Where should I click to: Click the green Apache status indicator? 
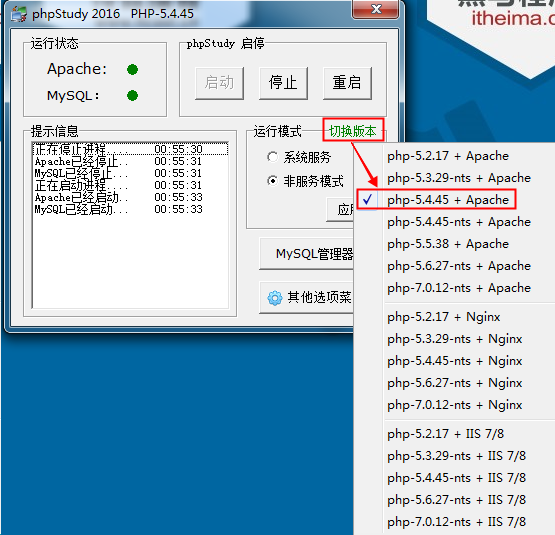(x=132, y=69)
